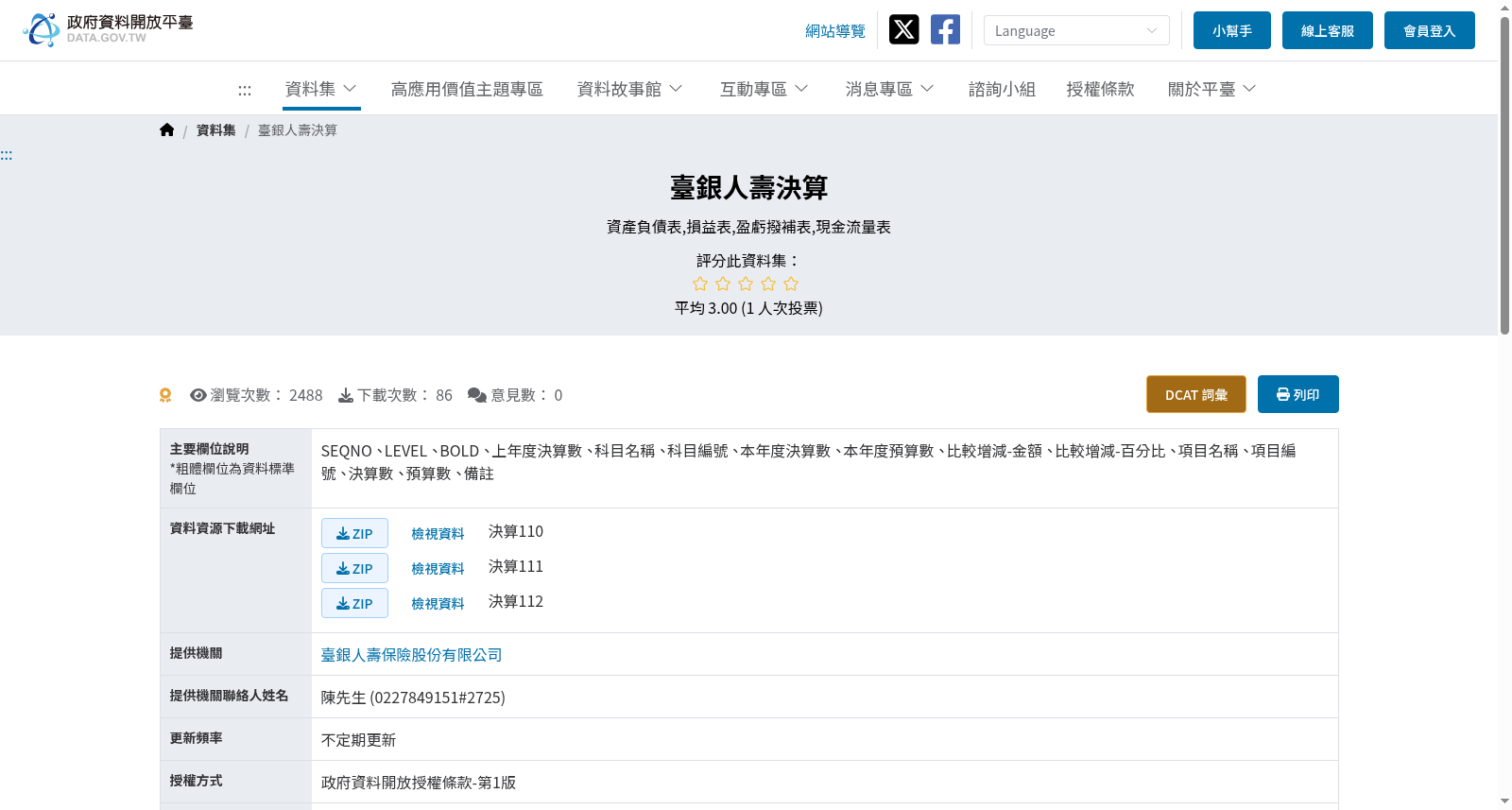
Task: Open the X (Twitter) share icon
Action: tap(903, 29)
